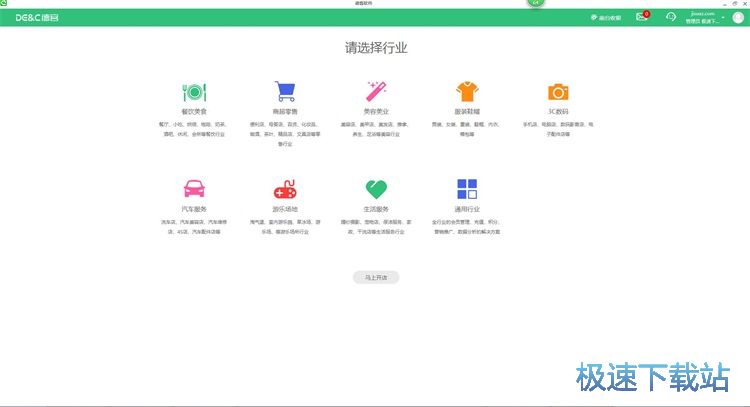Choose the 美容美业 magic wand icon
The image size is (750, 407).
click(376, 91)
